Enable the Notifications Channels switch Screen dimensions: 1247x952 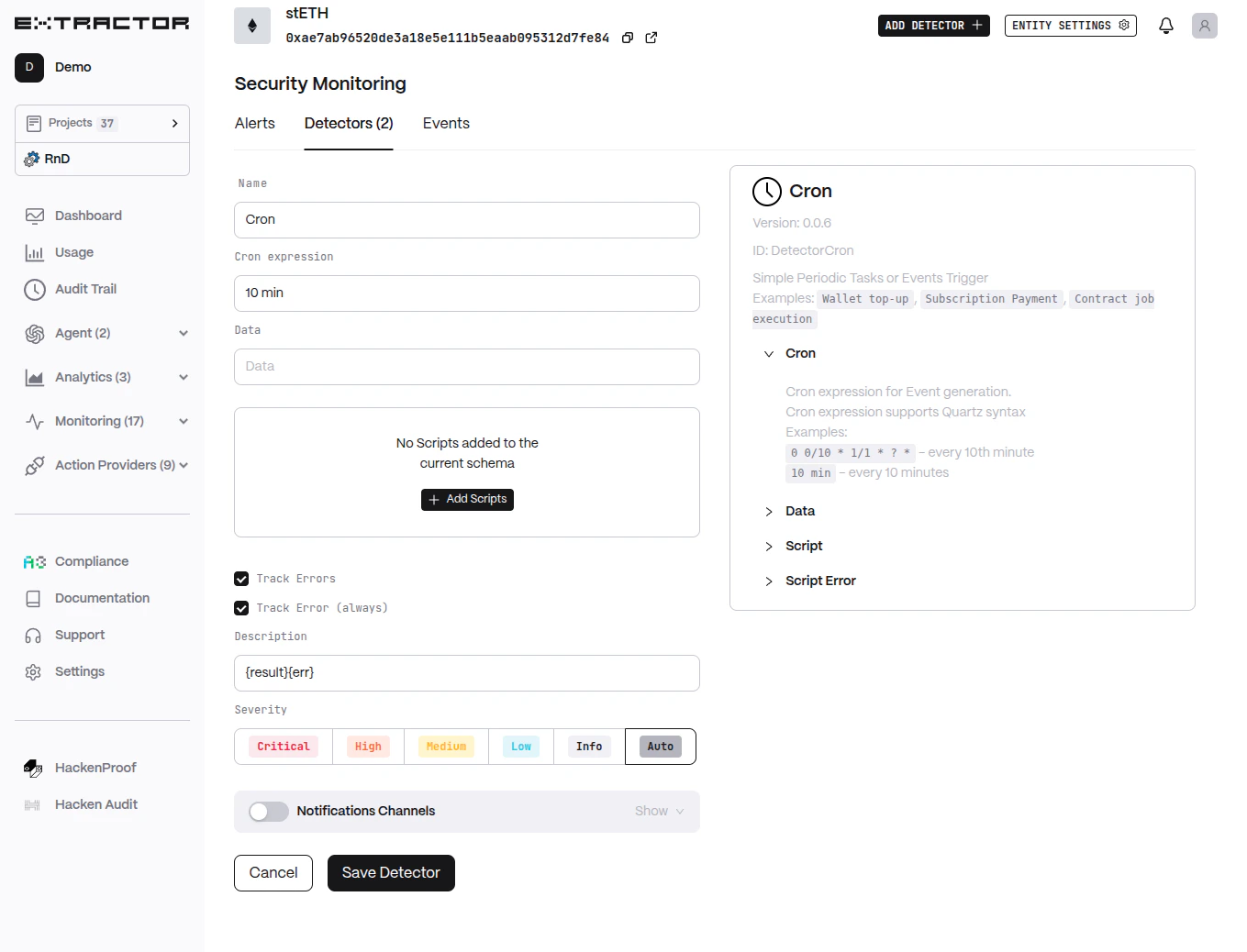pos(269,812)
